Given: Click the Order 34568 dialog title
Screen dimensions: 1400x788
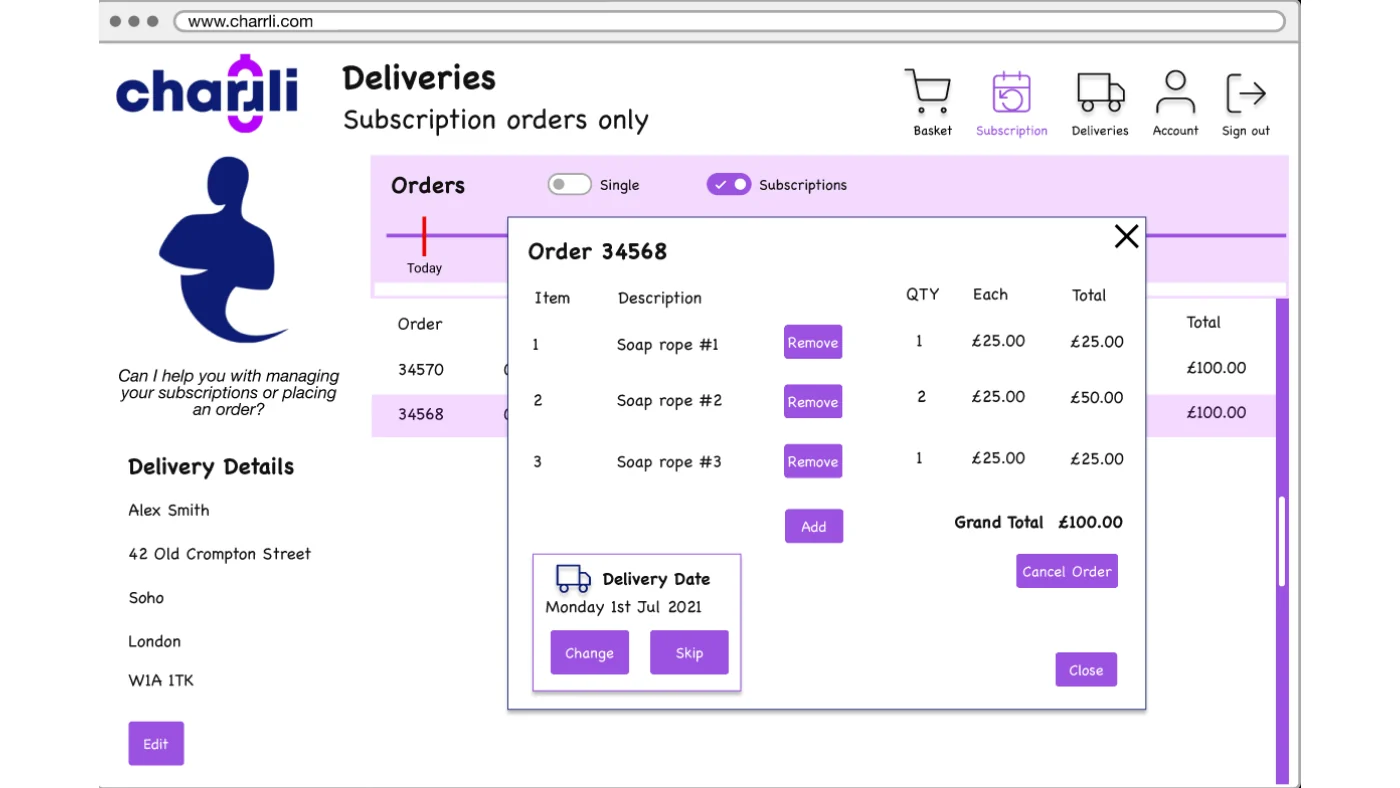Looking at the screenshot, I should click(597, 251).
